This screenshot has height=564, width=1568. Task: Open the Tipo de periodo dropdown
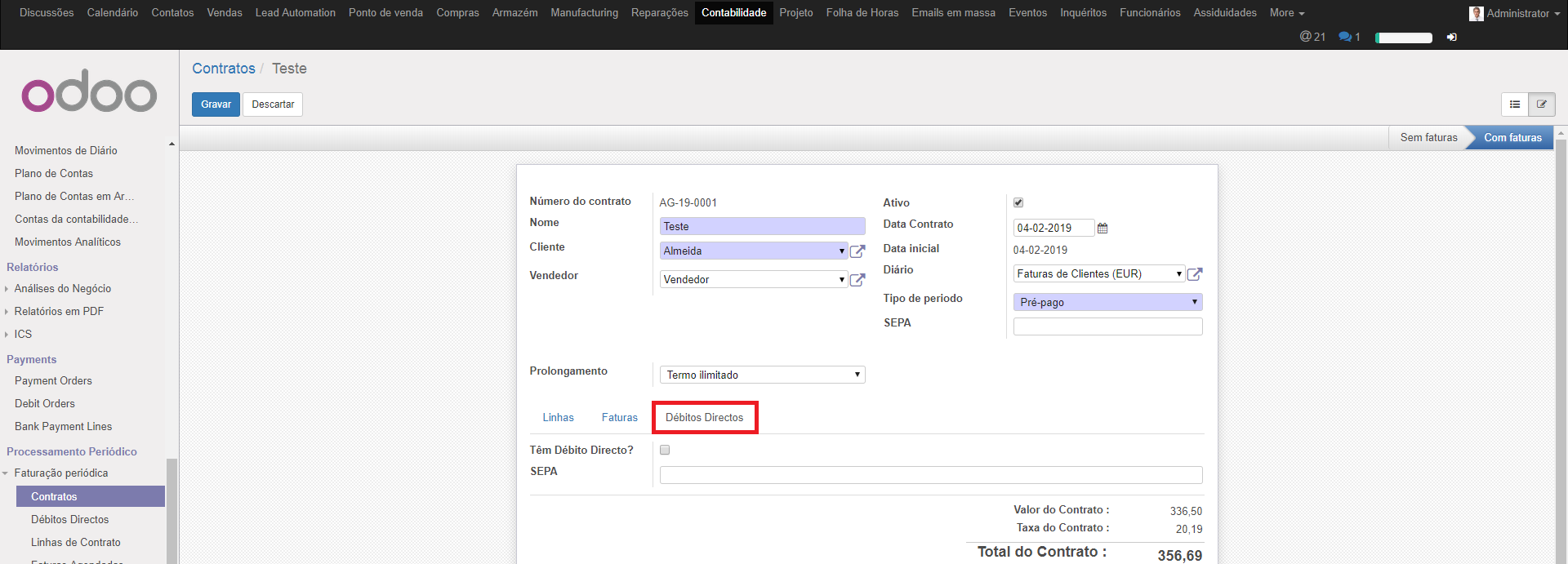(1107, 302)
